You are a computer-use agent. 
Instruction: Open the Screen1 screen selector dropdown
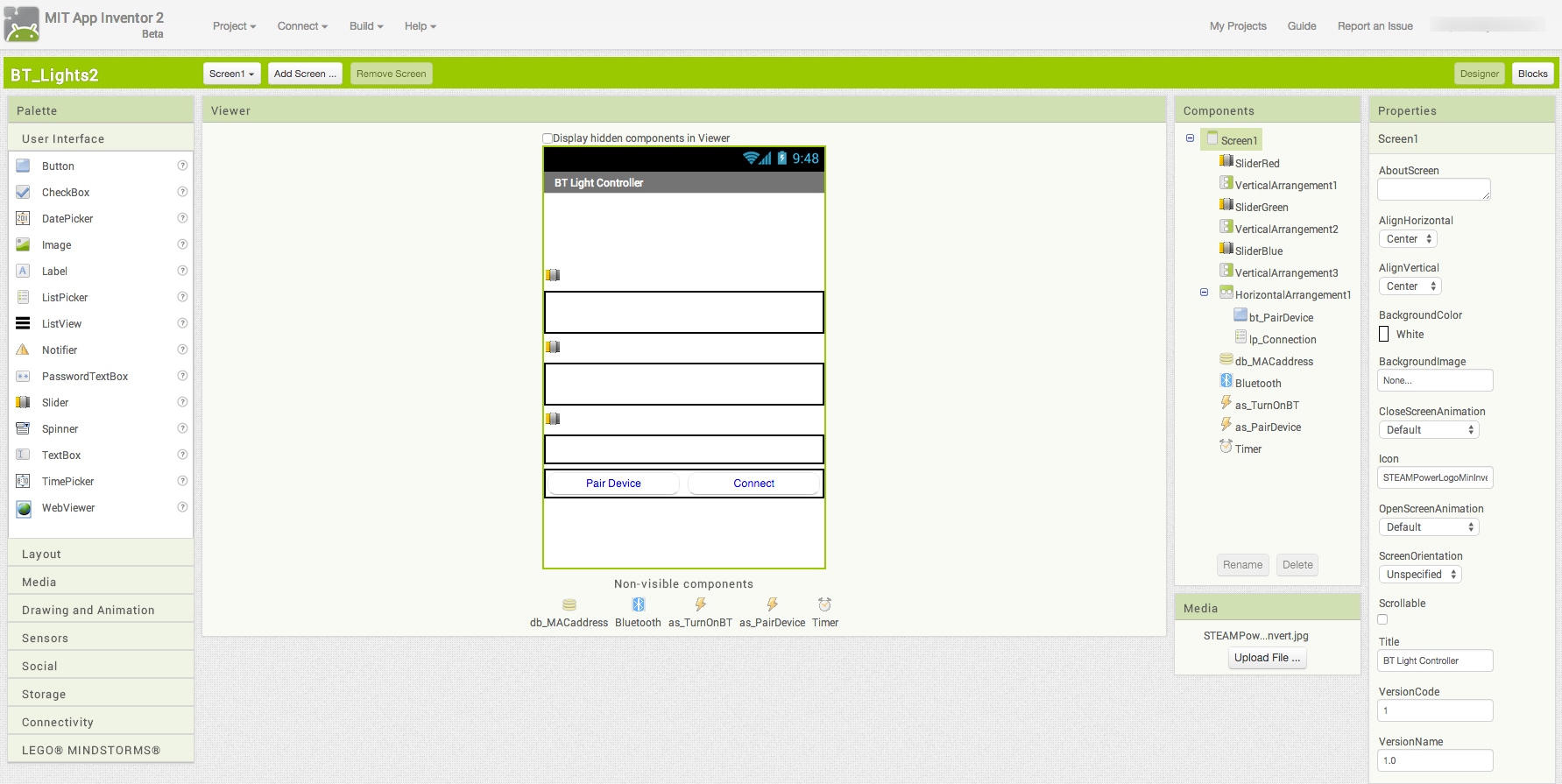point(231,74)
